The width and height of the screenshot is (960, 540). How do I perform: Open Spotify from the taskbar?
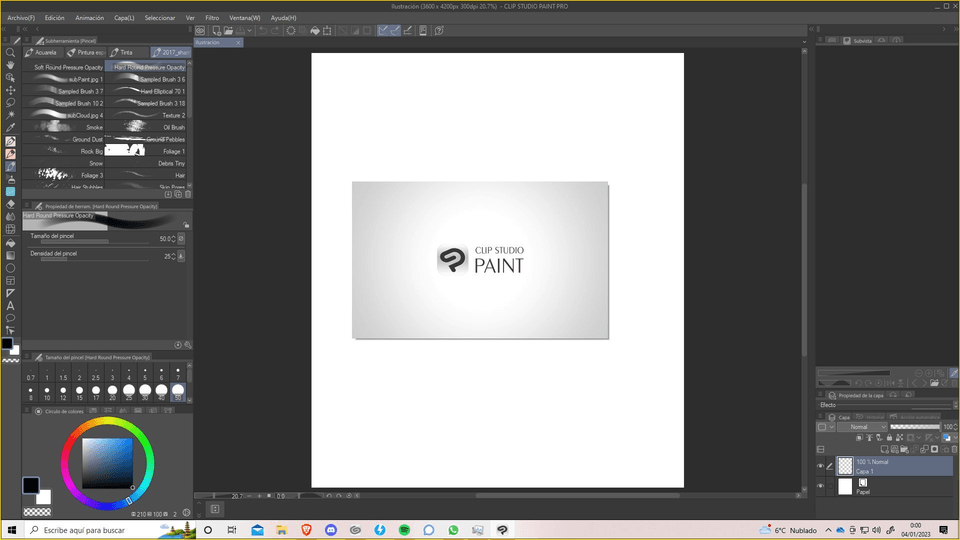pos(404,530)
